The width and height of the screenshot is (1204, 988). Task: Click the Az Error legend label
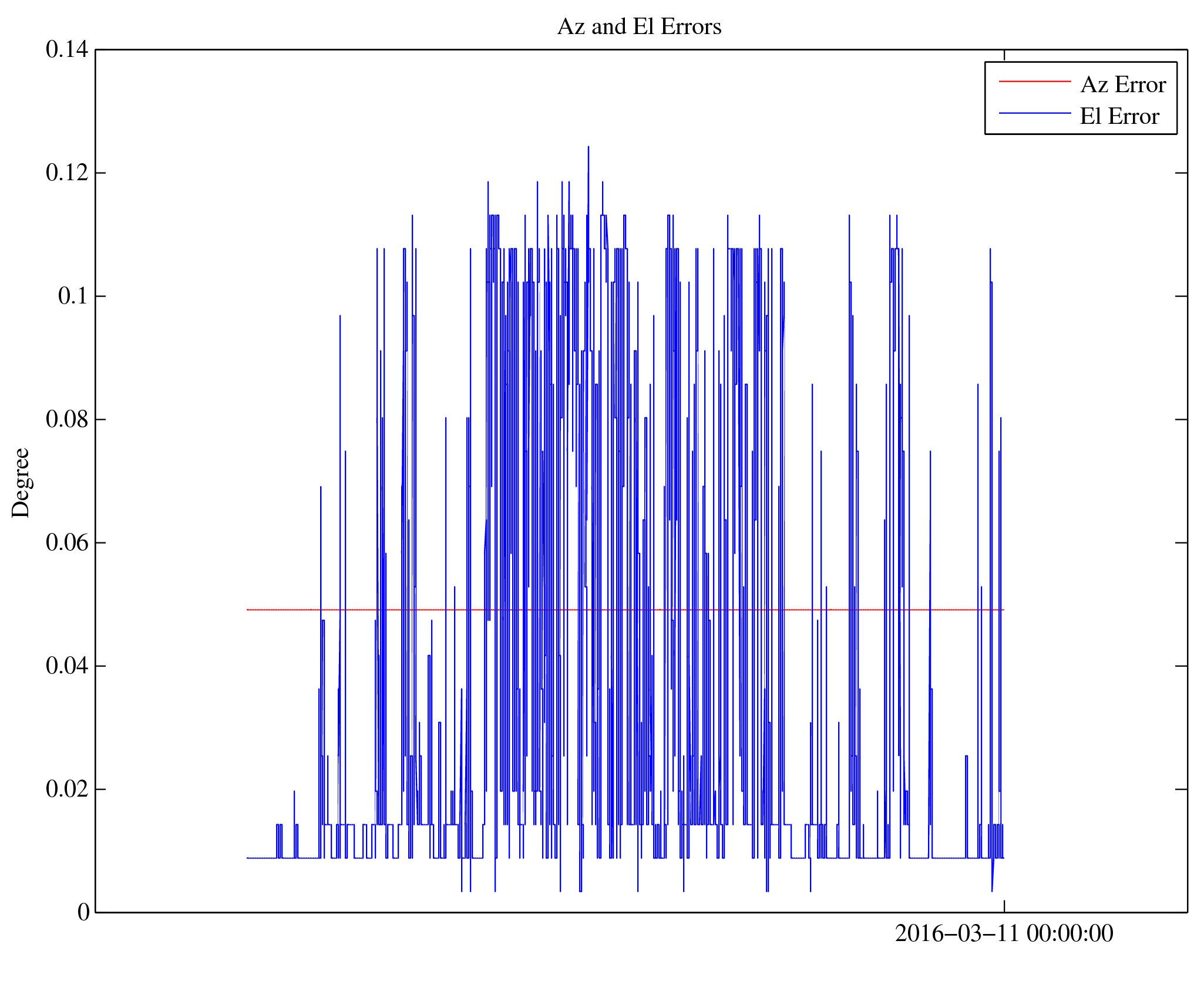coord(1122,85)
